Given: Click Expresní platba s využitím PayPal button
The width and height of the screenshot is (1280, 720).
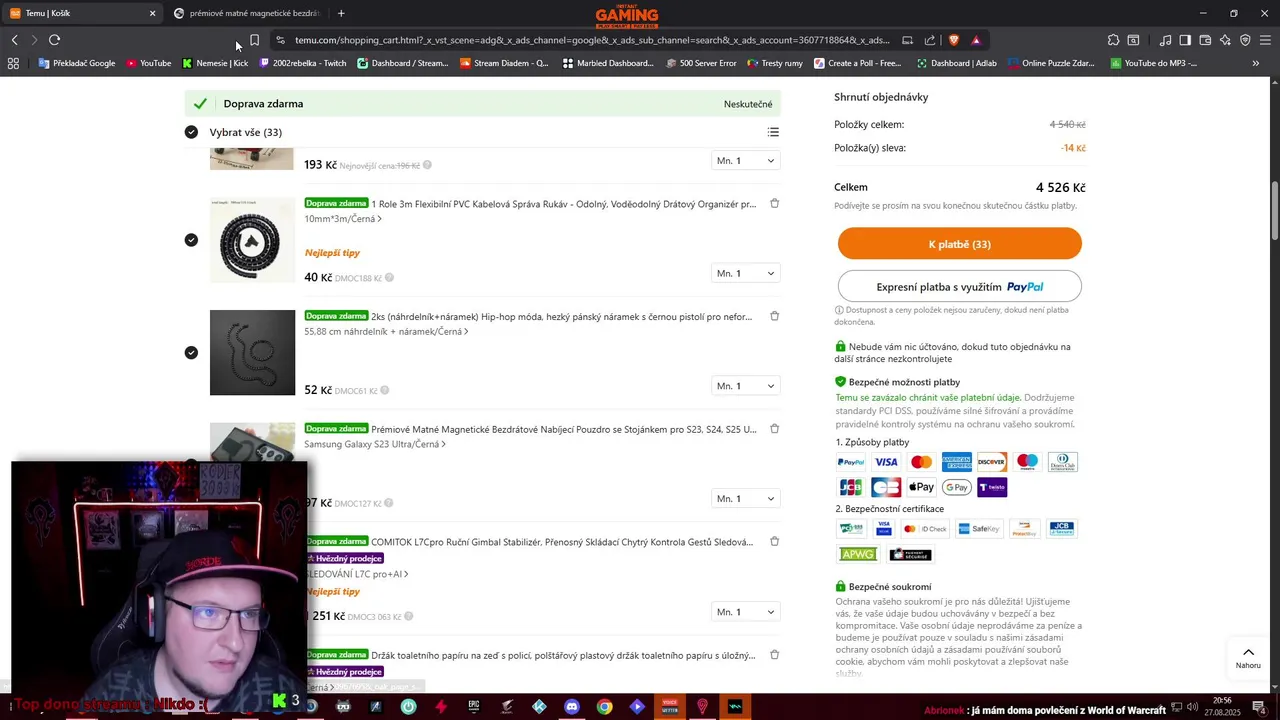Looking at the screenshot, I should [x=960, y=286].
